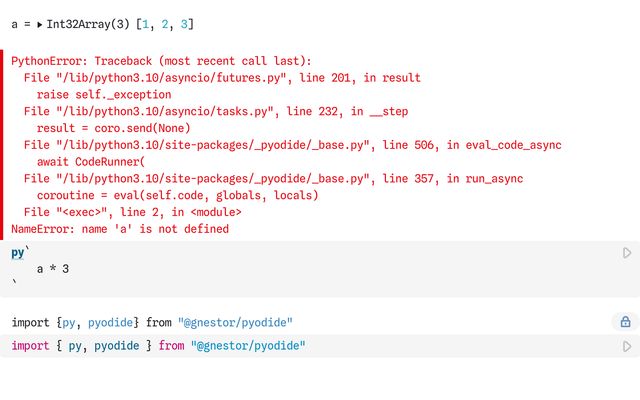This screenshot has height=400, width=640.
Task: Click the line 506 eval_code_async row
Action: [x=293, y=145]
